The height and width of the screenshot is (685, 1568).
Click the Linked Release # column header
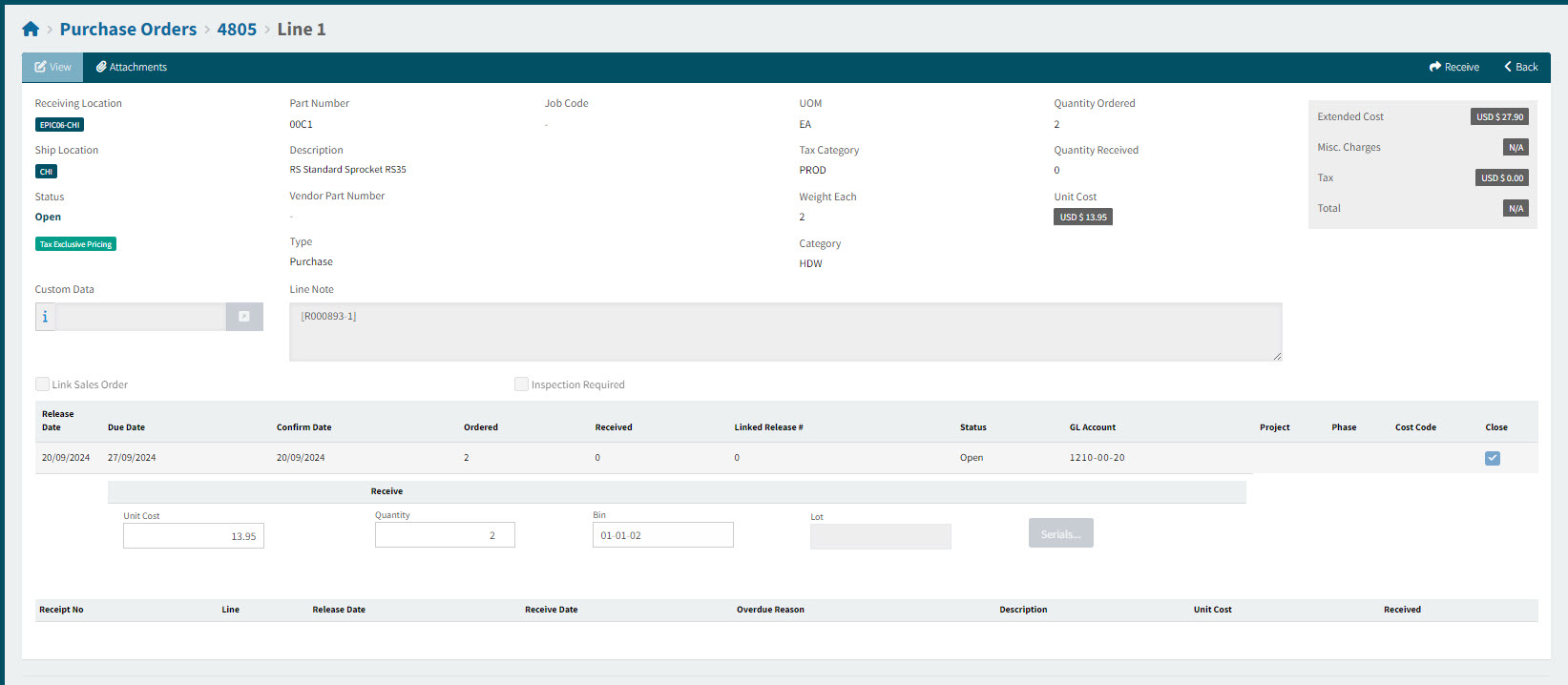[x=769, y=427]
